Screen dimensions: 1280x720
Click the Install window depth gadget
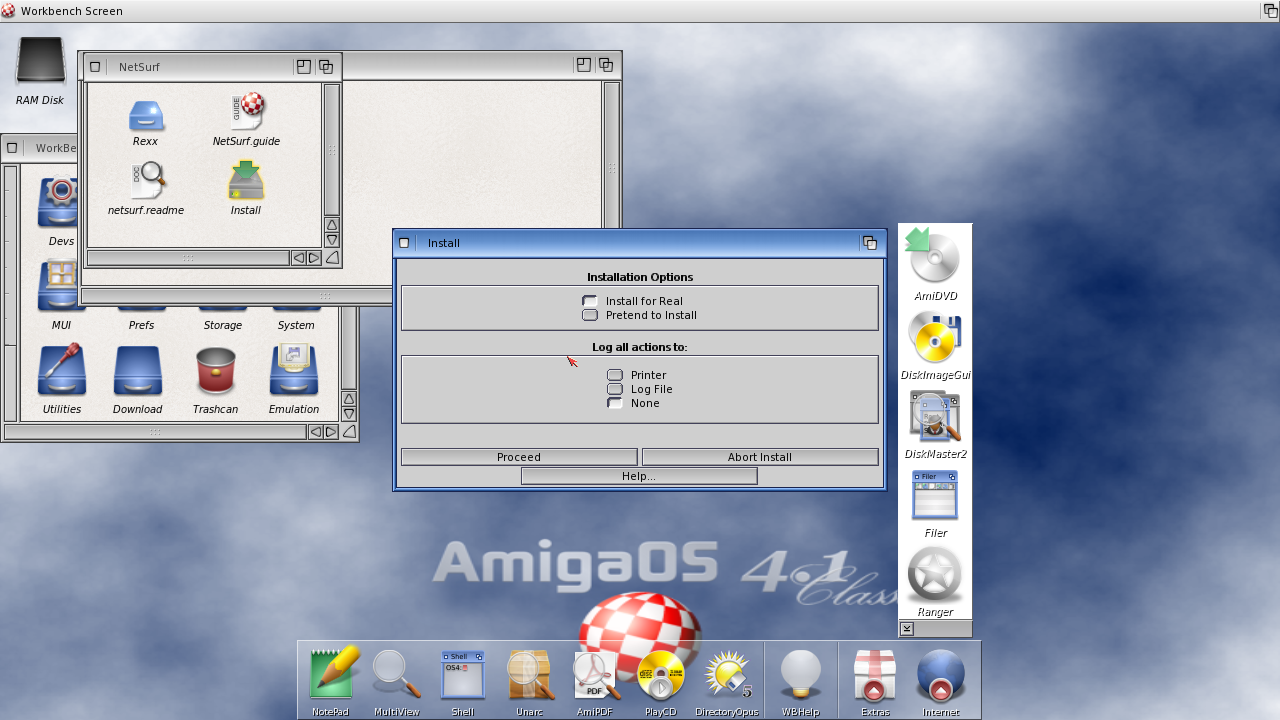click(870, 243)
